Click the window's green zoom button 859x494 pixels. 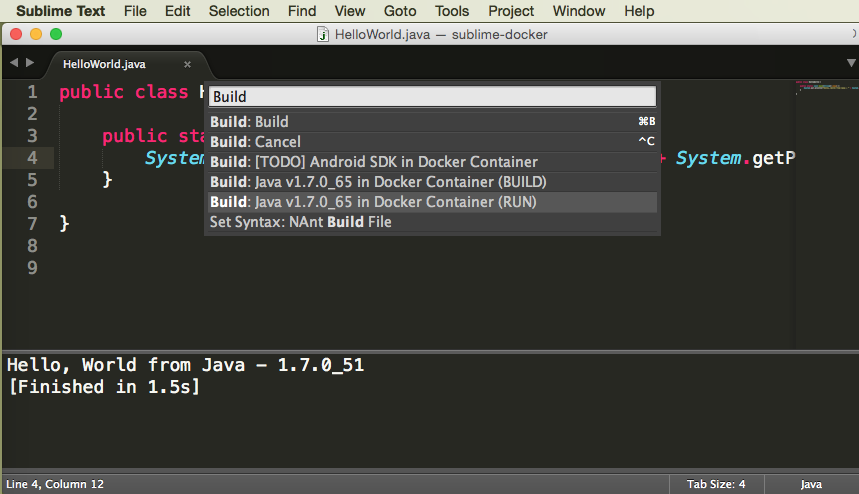click(56, 35)
